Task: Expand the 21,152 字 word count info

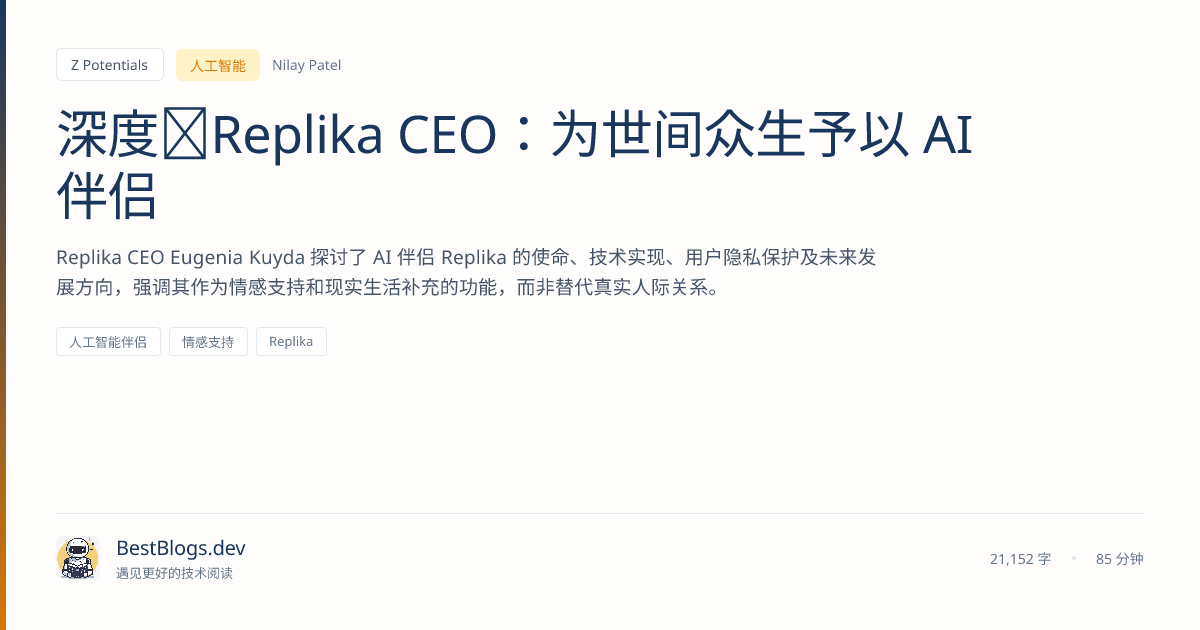Action: click(1020, 559)
